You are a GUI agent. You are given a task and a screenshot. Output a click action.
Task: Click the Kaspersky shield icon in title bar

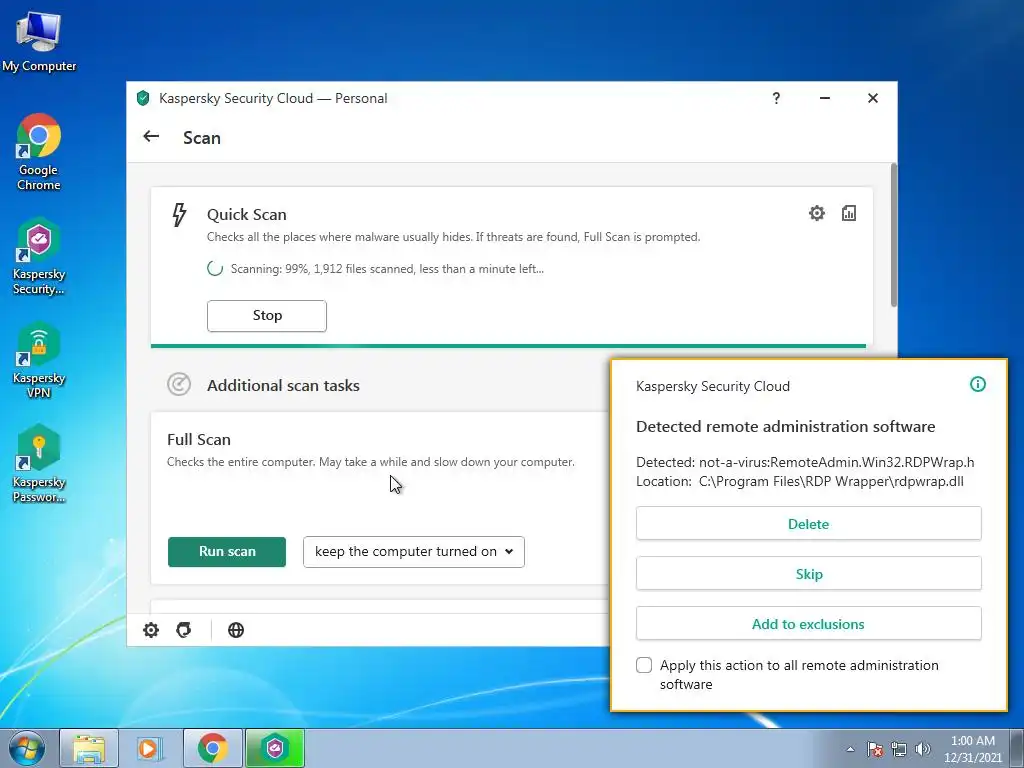143,98
